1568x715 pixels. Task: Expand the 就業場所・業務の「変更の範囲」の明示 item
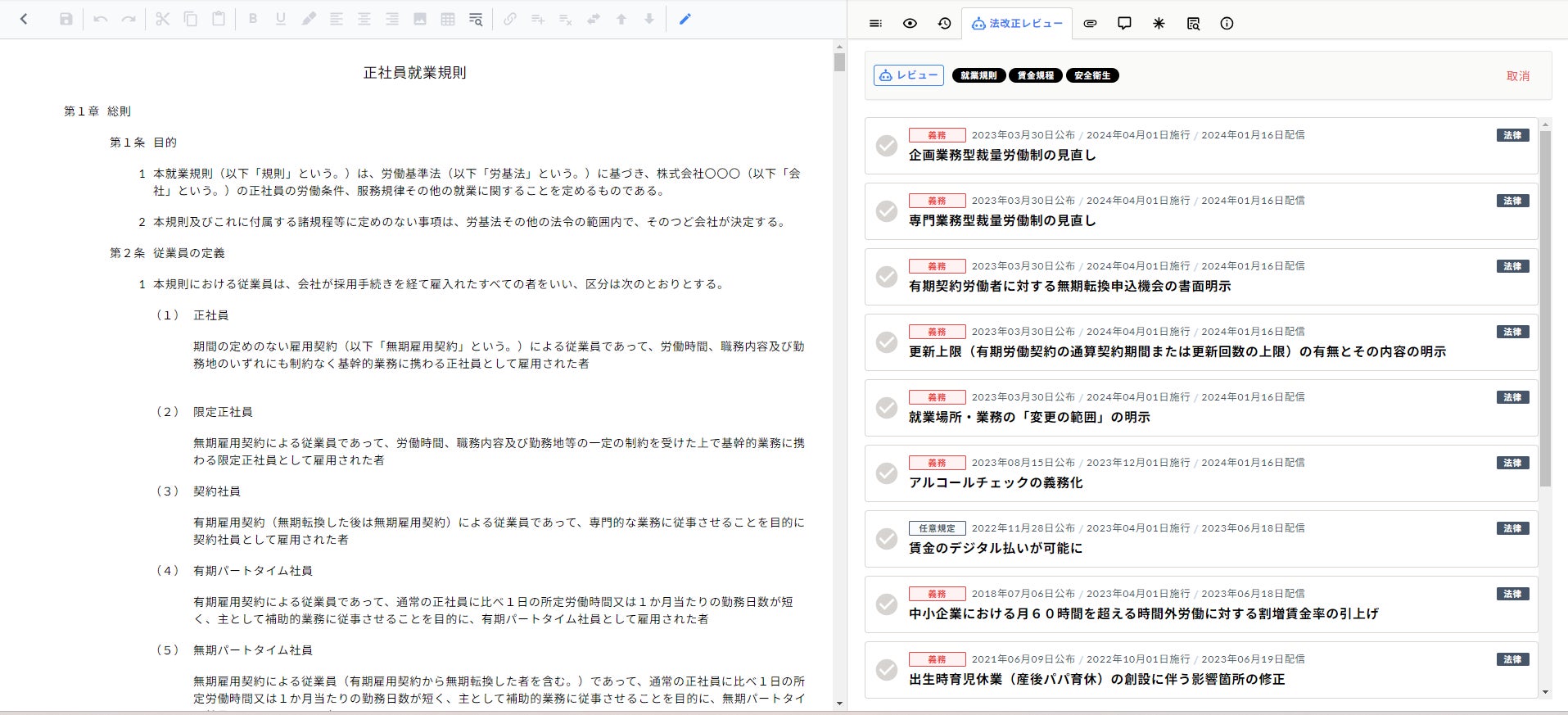(1029, 417)
